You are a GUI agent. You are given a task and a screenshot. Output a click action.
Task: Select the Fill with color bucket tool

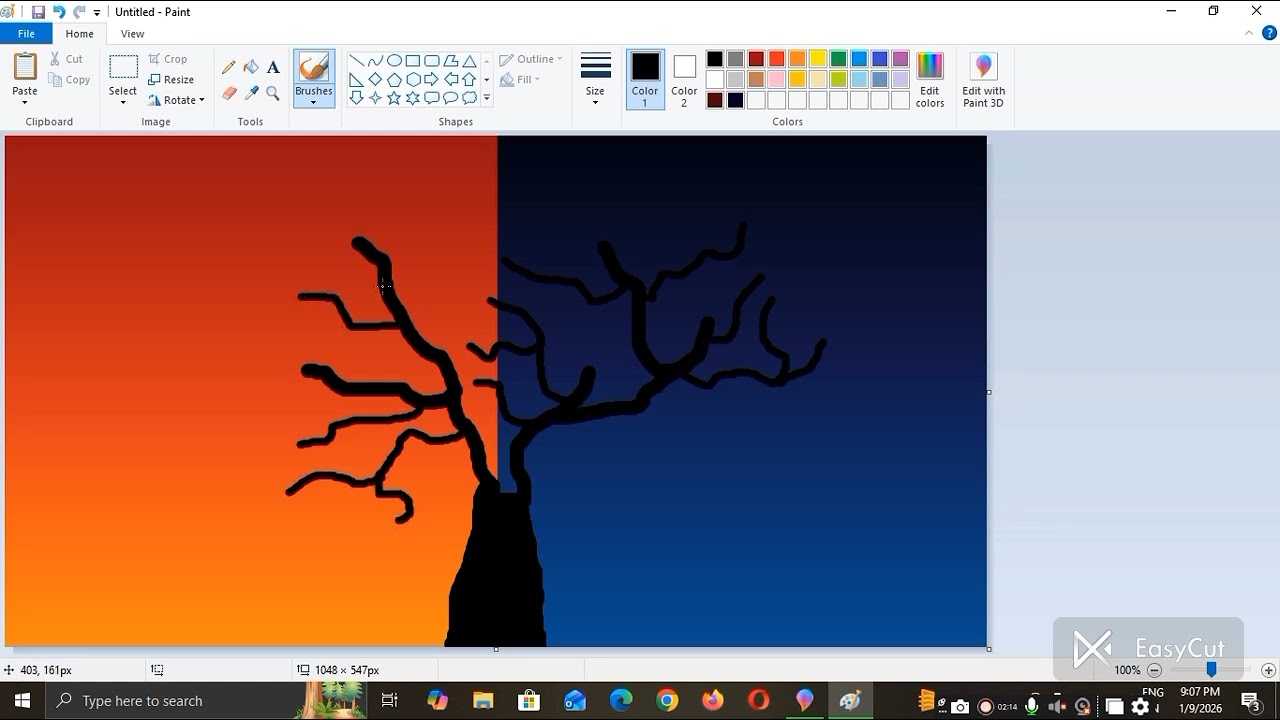[x=251, y=67]
